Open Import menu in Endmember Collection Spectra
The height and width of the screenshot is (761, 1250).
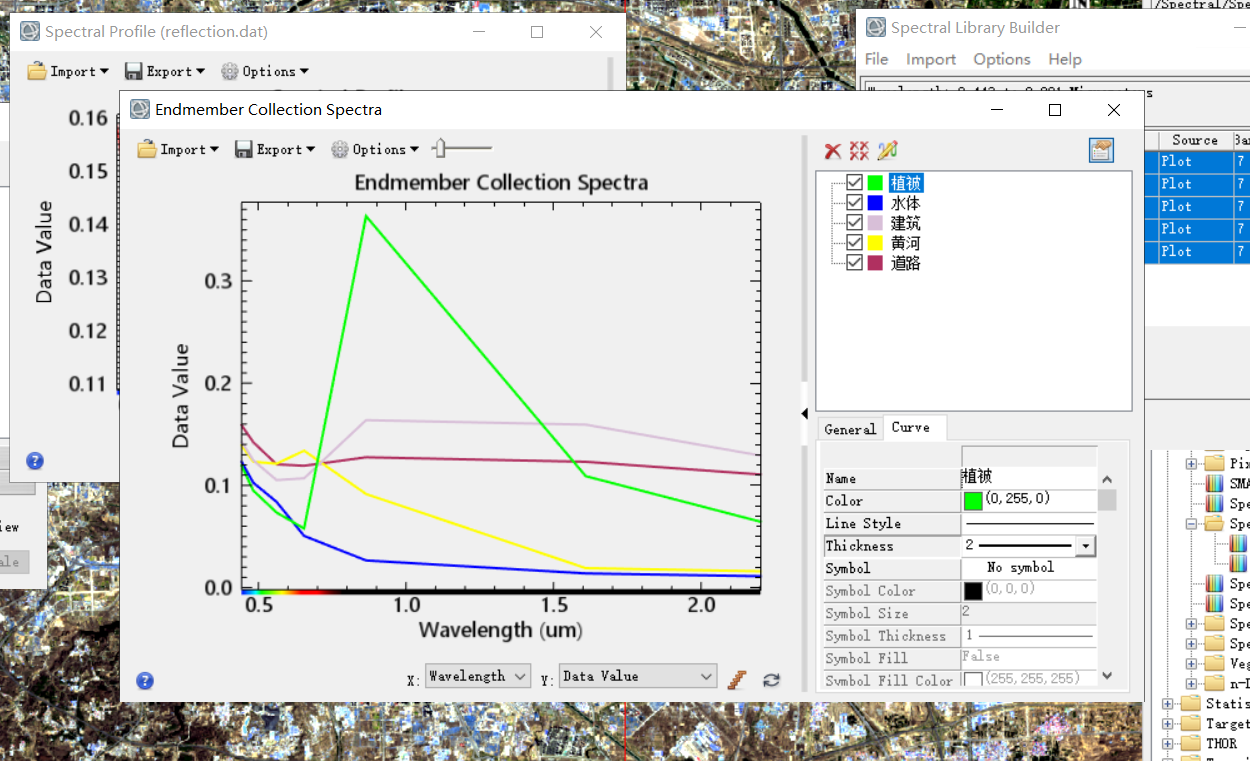click(178, 148)
